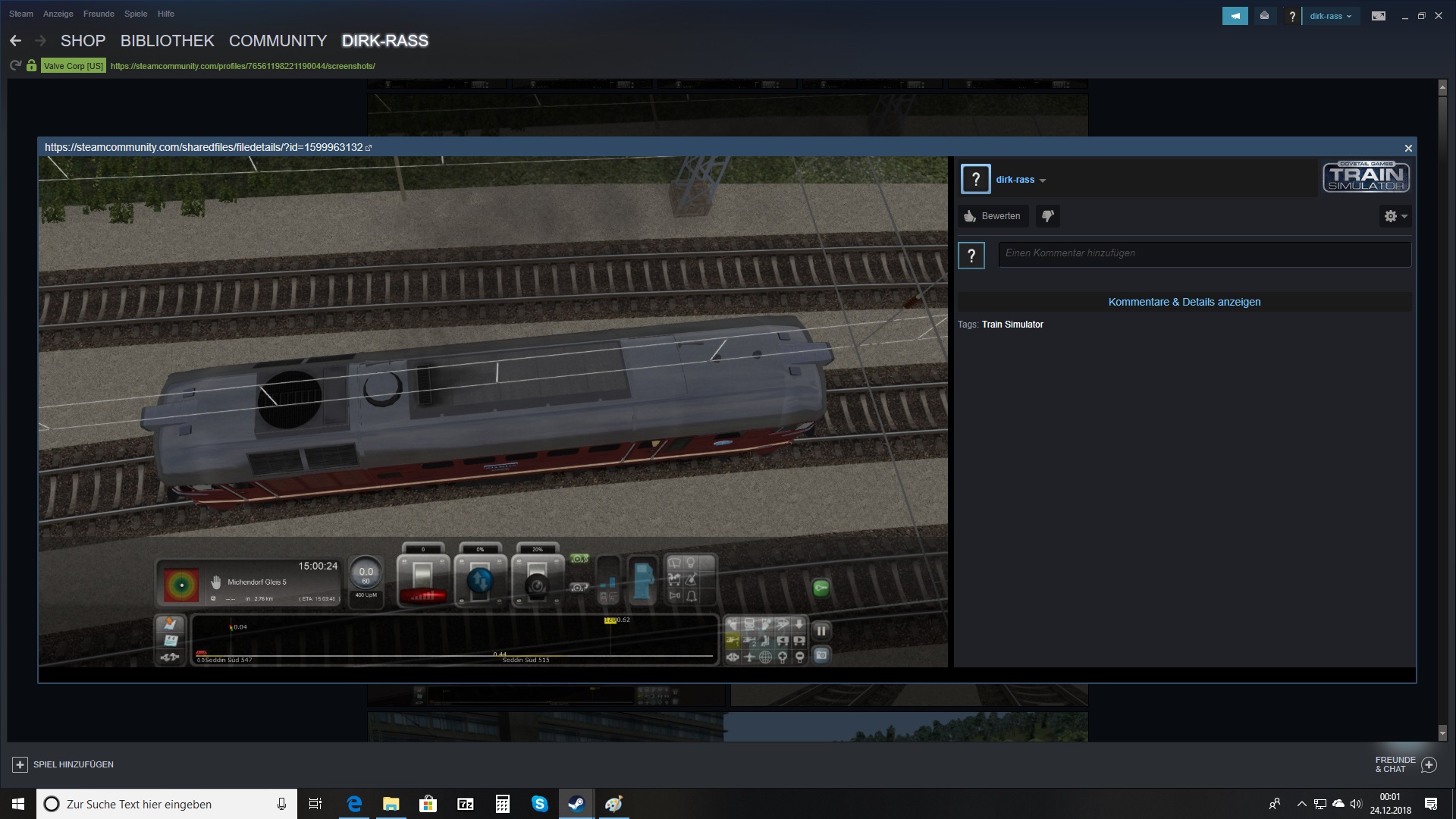Expand the dirk-rass account dropdown at top
Viewport: 1456px width, 819px height.
pos(1330,16)
